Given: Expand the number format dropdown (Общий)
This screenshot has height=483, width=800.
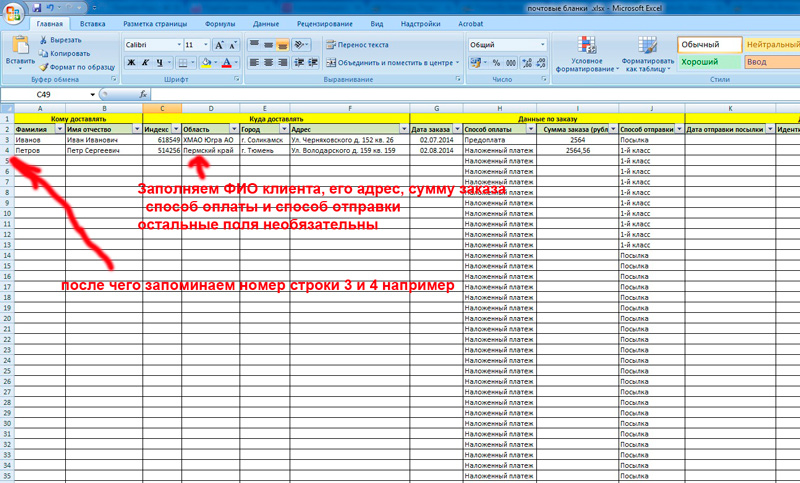Looking at the screenshot, I should pyautogui.click(x=543, y=45).
